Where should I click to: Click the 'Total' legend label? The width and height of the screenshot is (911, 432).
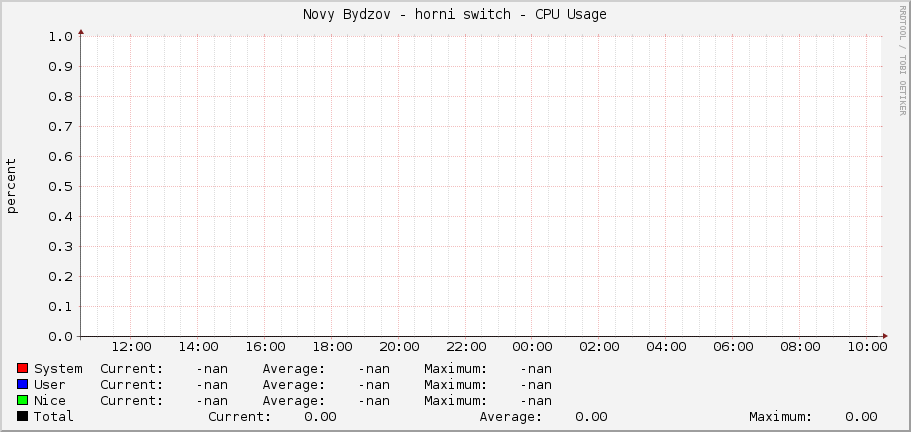click(54, 416)
